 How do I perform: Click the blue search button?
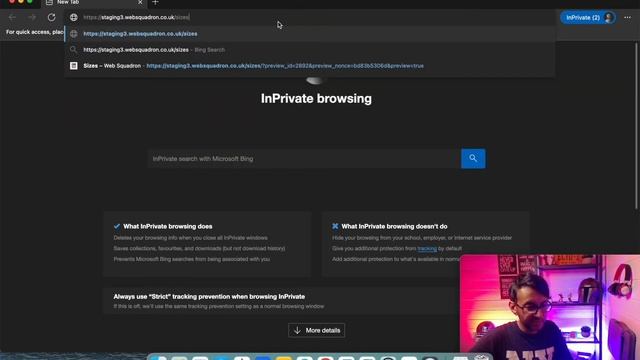click(x=473, y=158)
